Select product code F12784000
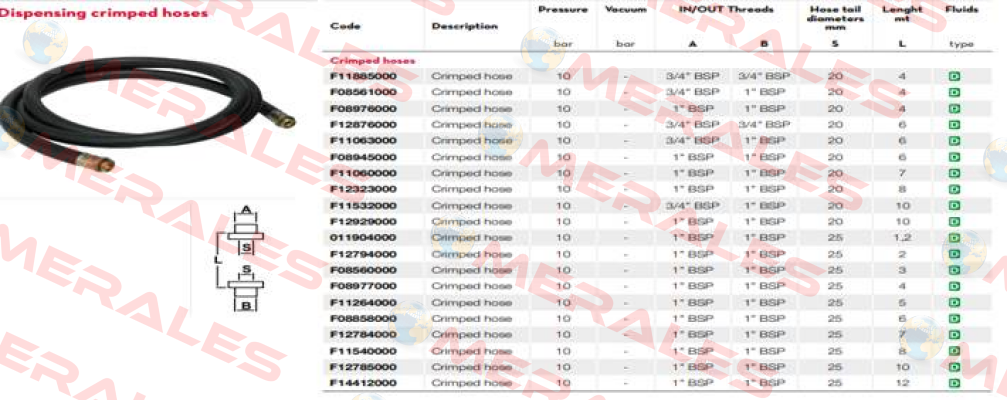Screen dimensions: 1007x400 coord(363,335)
